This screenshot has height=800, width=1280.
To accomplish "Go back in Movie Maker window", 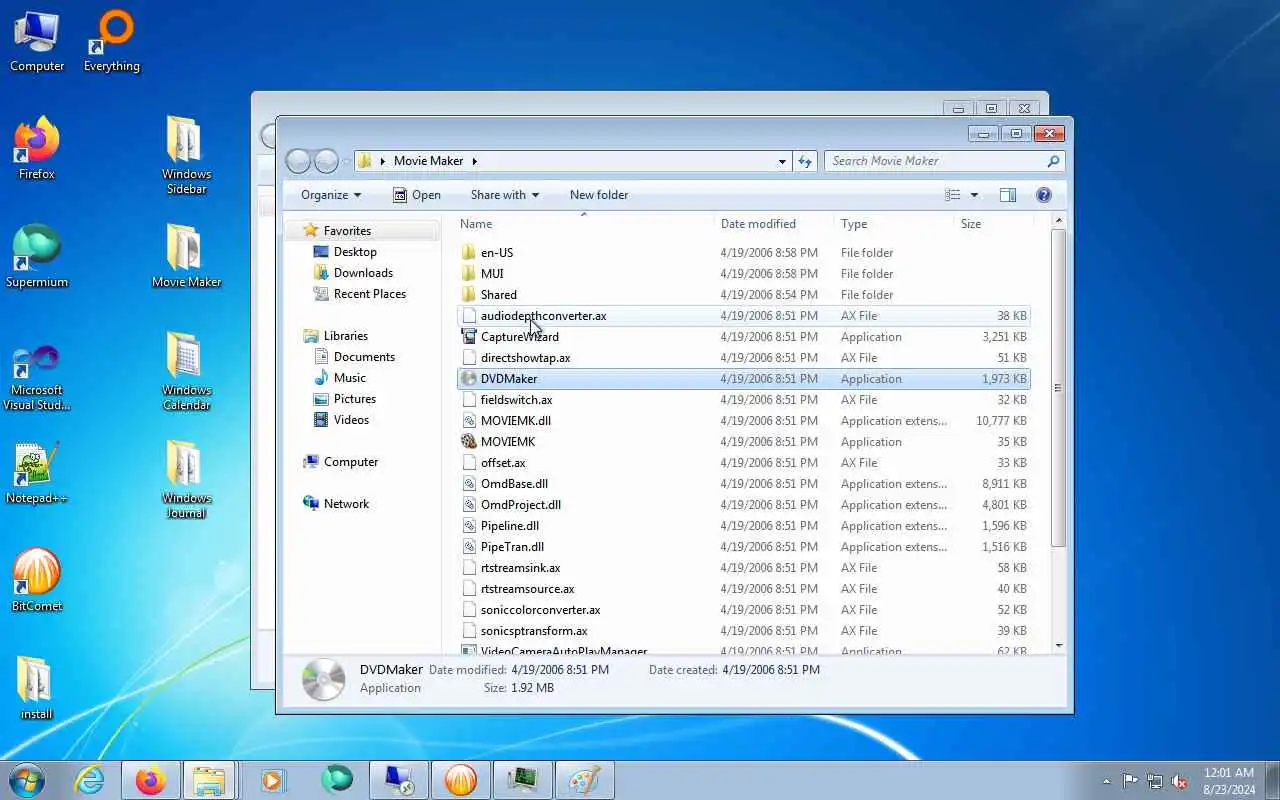I will pos(298,161).
